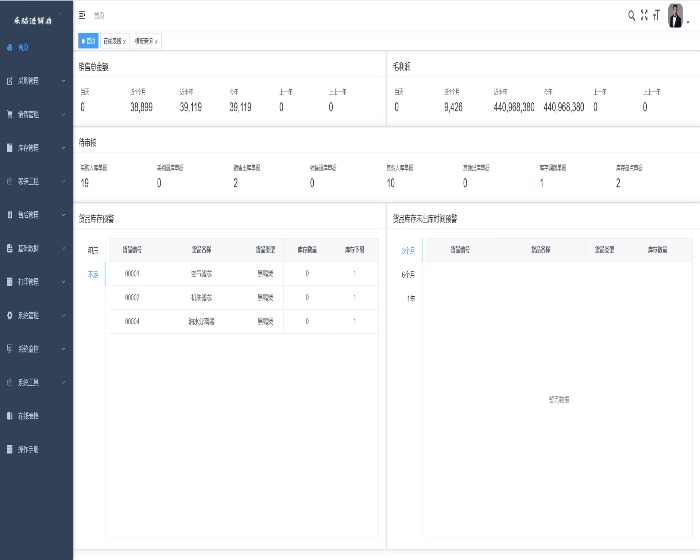Expand the 系统工具 submenu chevron
This screenshot has width=700, height=560.
pos(63,382)
